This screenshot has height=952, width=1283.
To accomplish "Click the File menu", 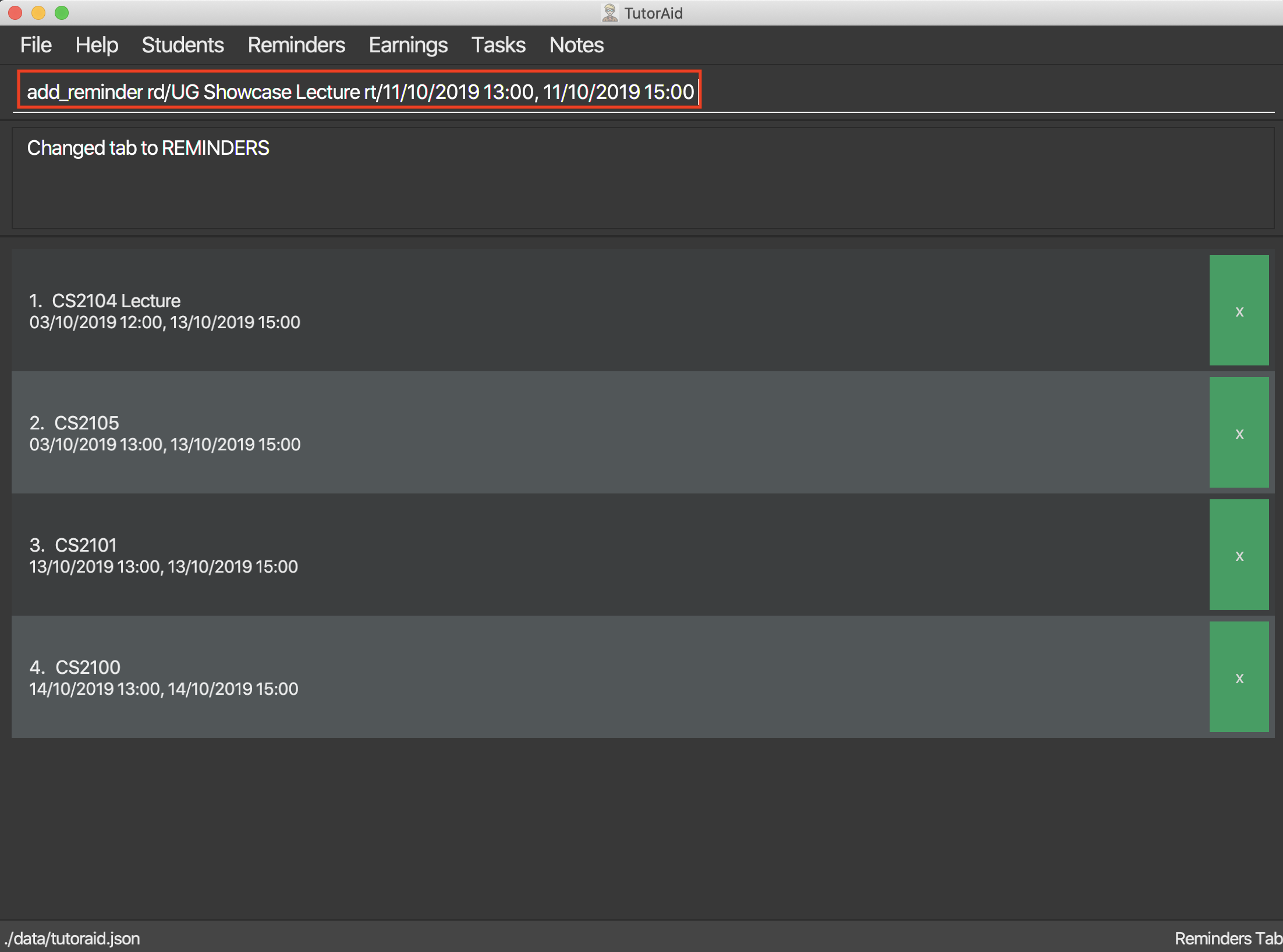I will 37,44.
